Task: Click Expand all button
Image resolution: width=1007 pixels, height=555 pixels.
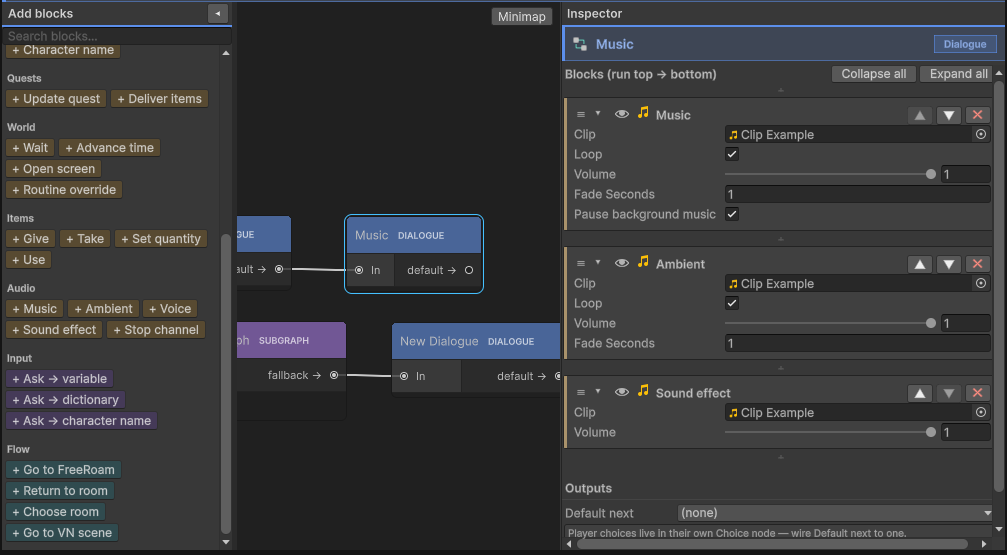Action: pos(958,74)
